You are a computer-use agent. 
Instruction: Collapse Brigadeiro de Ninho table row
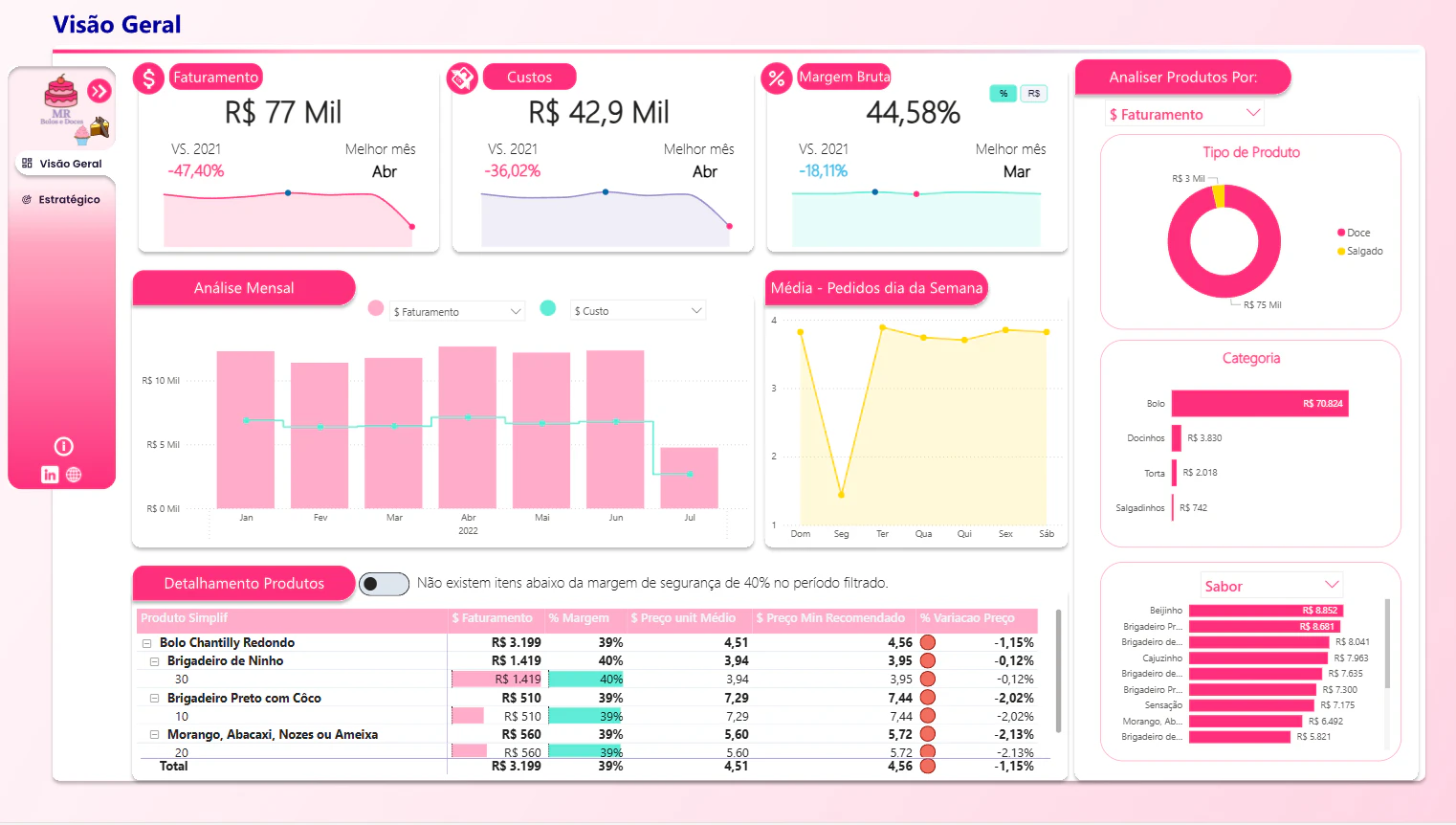[x=154, y=661]
